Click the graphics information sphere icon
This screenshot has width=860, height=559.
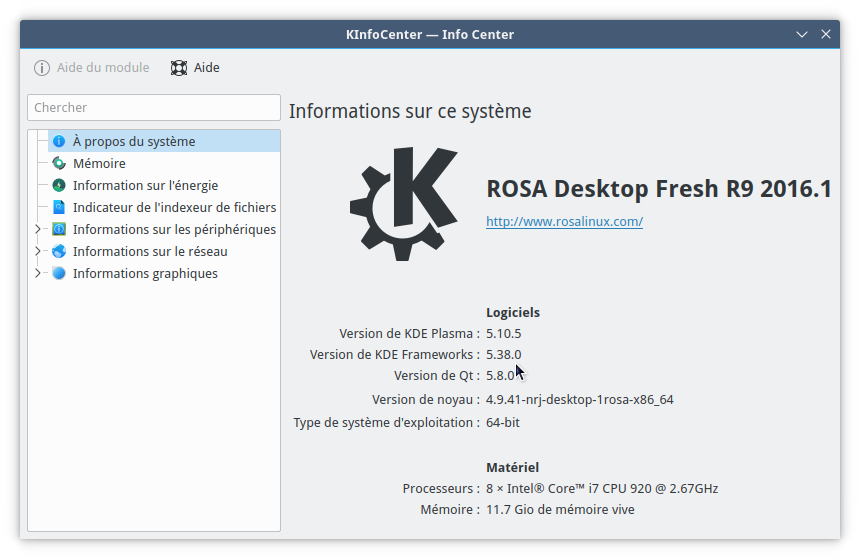pos(59,273)
